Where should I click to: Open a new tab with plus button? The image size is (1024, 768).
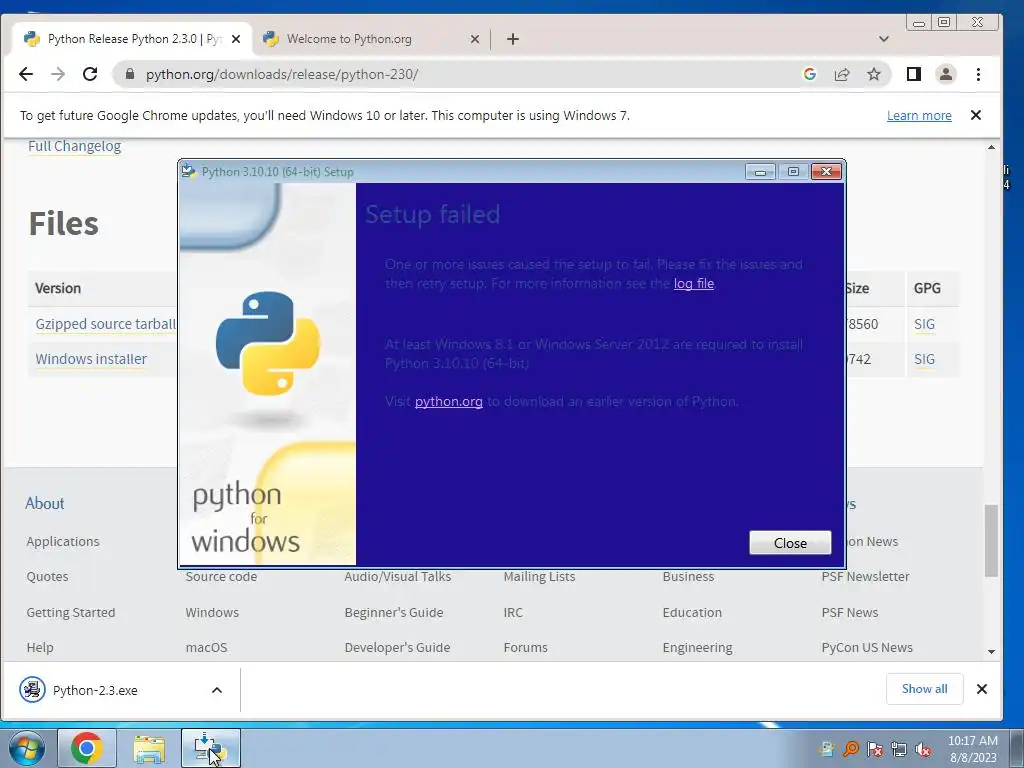tap(513, 39)
